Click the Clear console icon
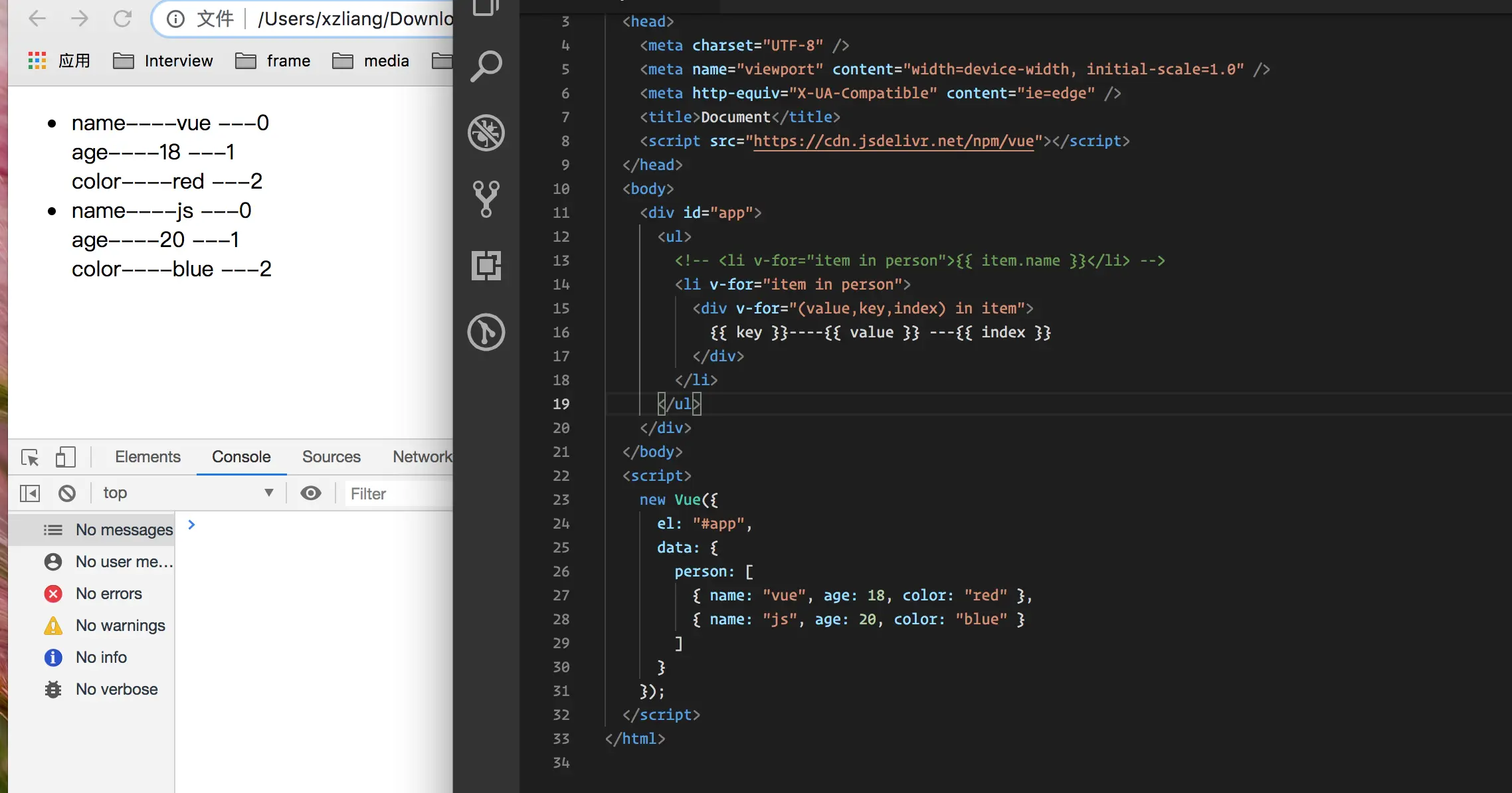1512x793 pixels. (x=67, y=493)
